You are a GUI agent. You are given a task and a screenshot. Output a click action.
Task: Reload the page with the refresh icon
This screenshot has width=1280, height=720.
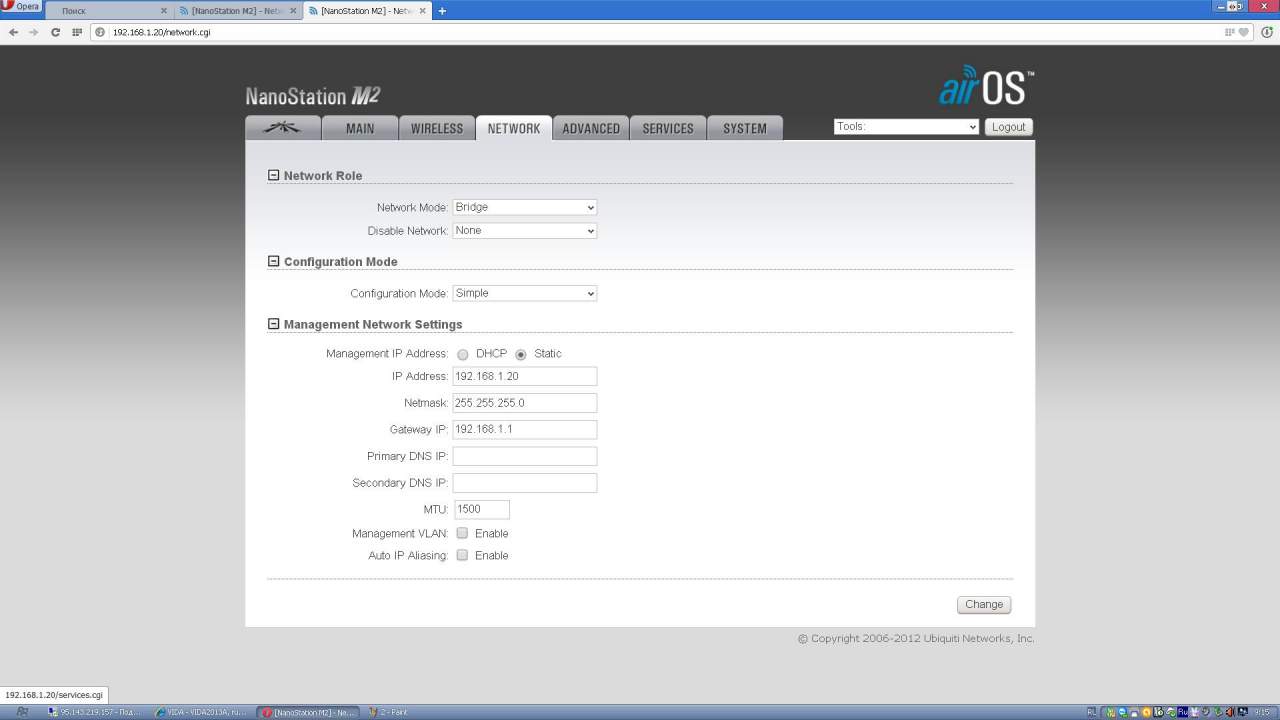55,32
